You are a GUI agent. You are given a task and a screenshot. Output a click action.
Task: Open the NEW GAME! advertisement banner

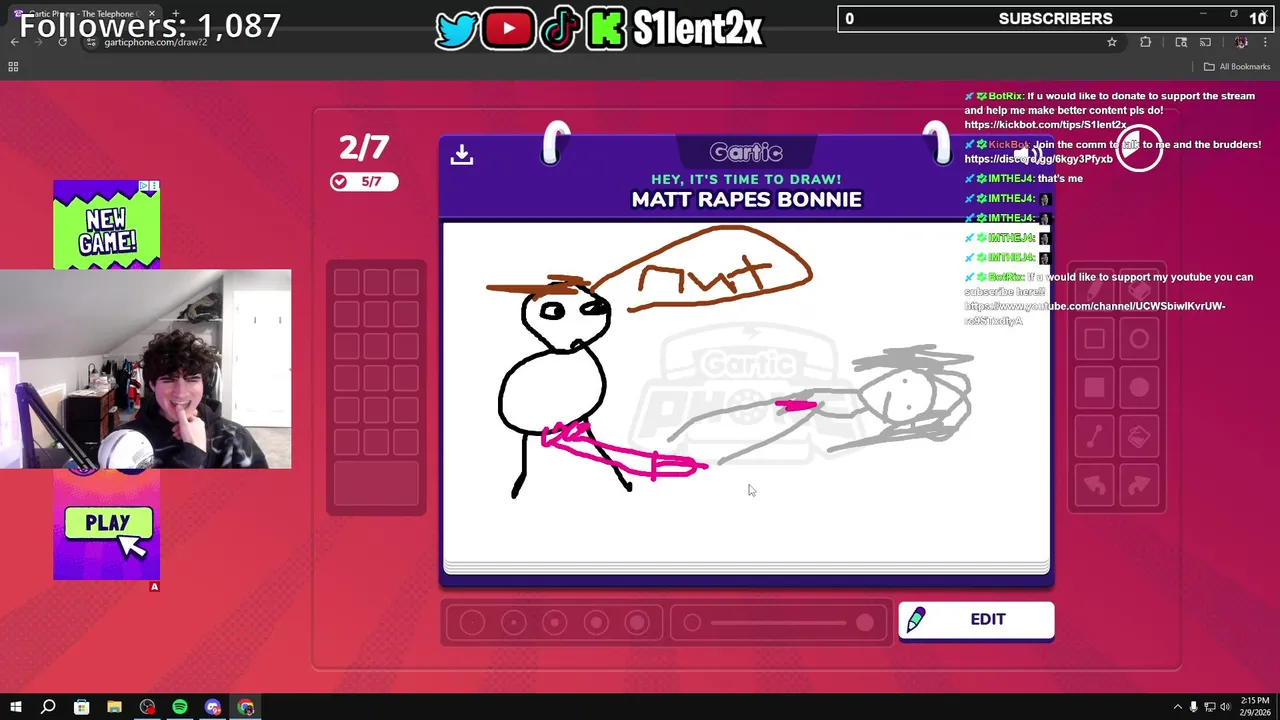[106, 225]
